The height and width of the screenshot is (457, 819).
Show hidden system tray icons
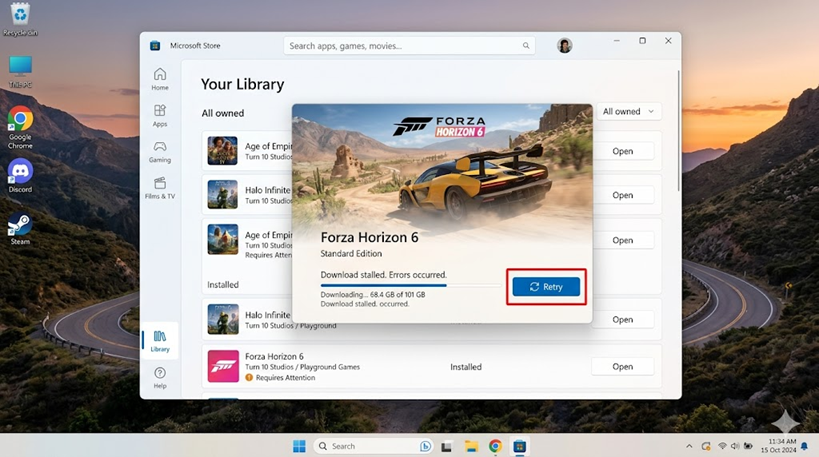689,446
